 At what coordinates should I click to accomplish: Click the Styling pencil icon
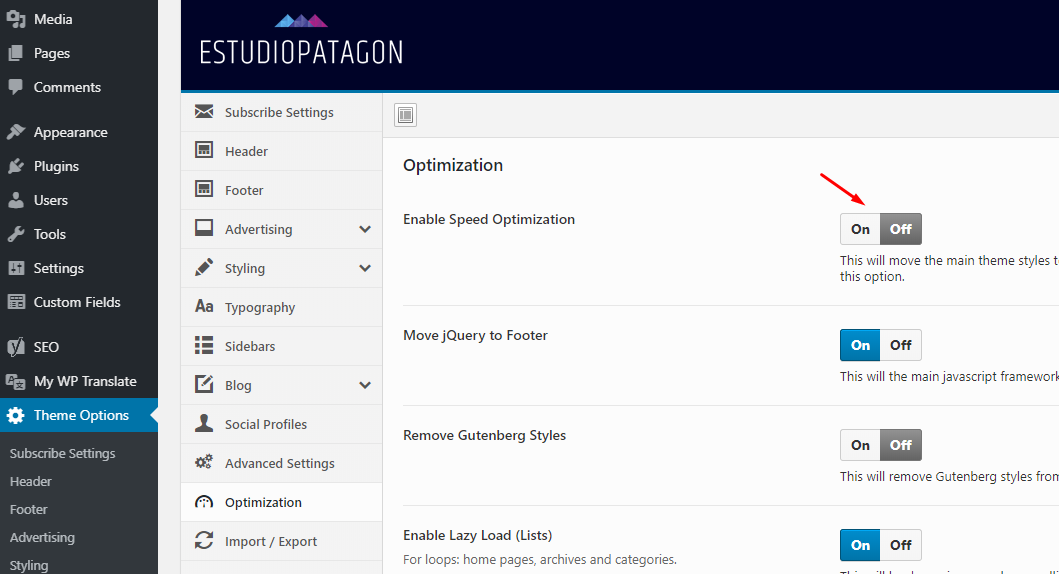(204, 267)
